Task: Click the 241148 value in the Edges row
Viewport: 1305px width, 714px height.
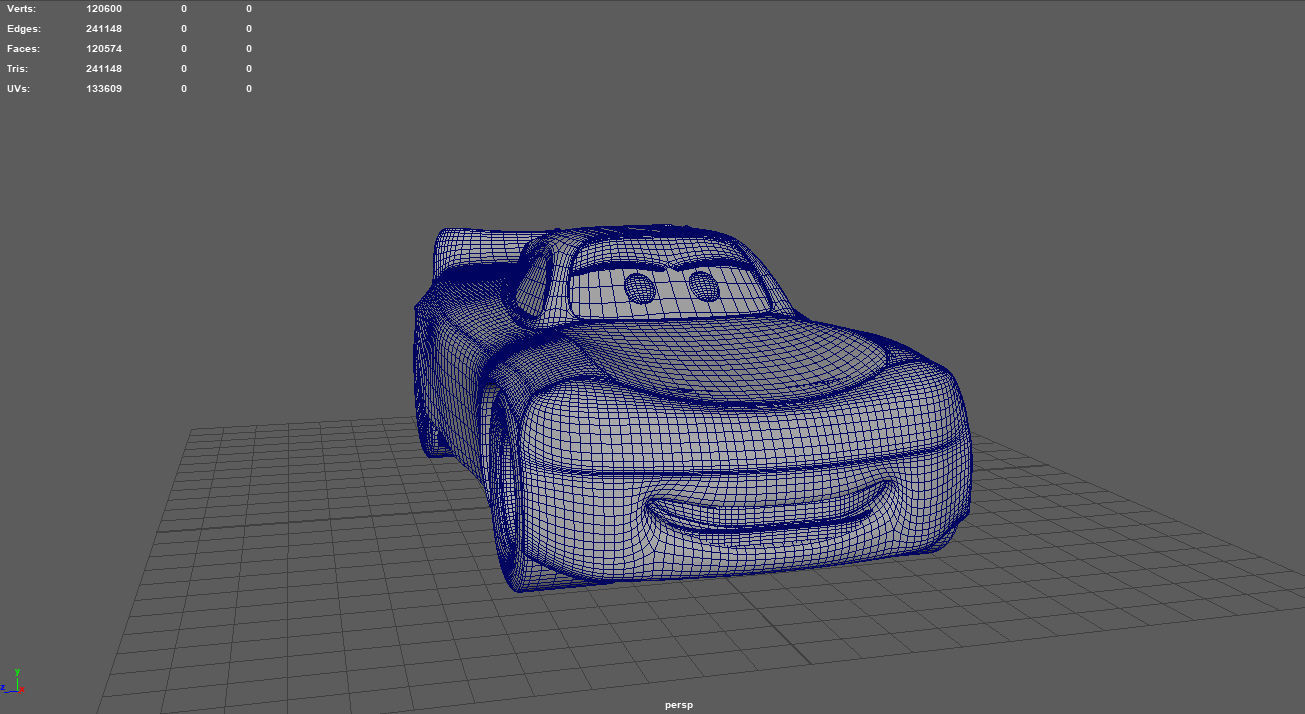Action: coord(104,28)
